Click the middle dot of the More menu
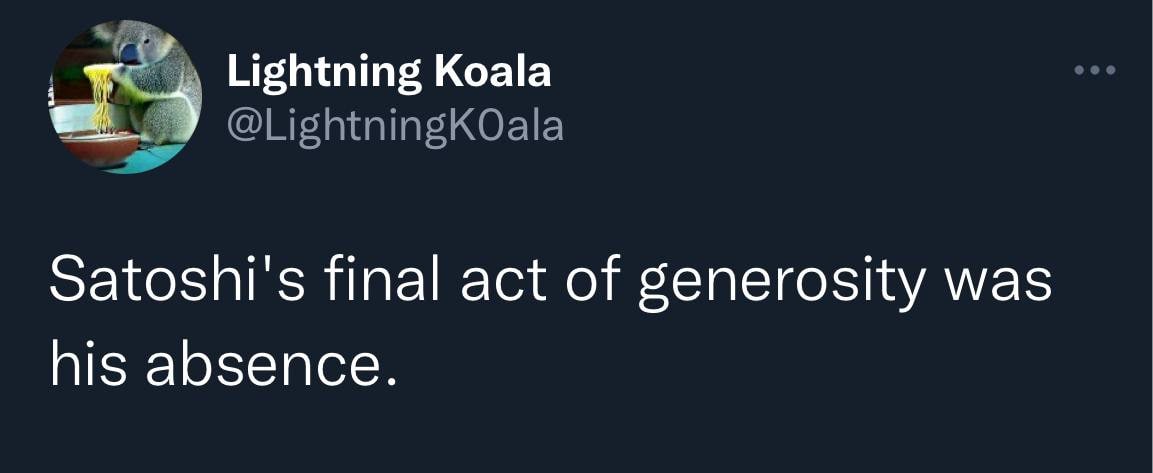The height and width of the screenshot is (473, 1153). pyautogui.click(x=1093, y=71)
